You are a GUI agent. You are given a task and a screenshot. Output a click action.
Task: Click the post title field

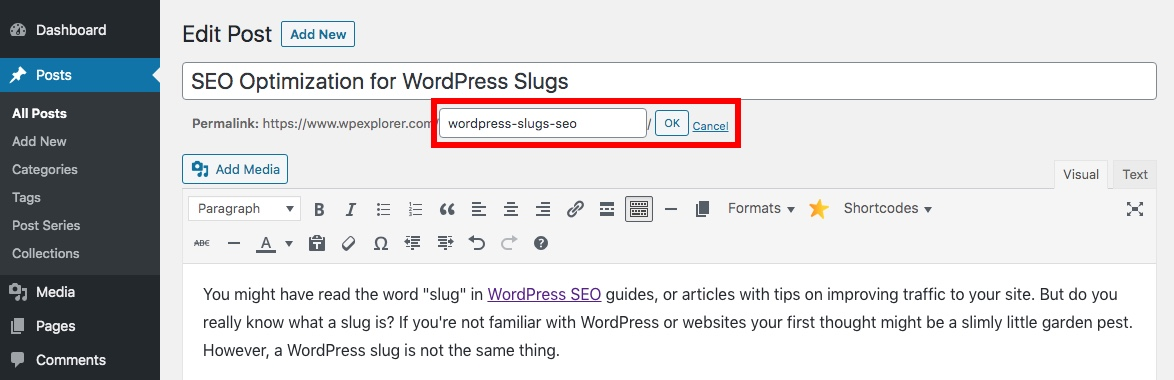point(669,81)
